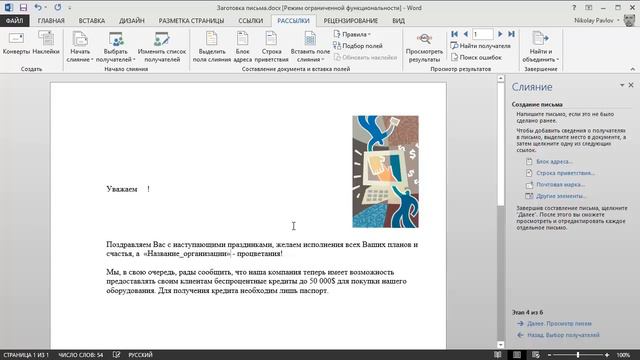Click the 100% zoom level
The image size is (640, 360).
point(623,355)
